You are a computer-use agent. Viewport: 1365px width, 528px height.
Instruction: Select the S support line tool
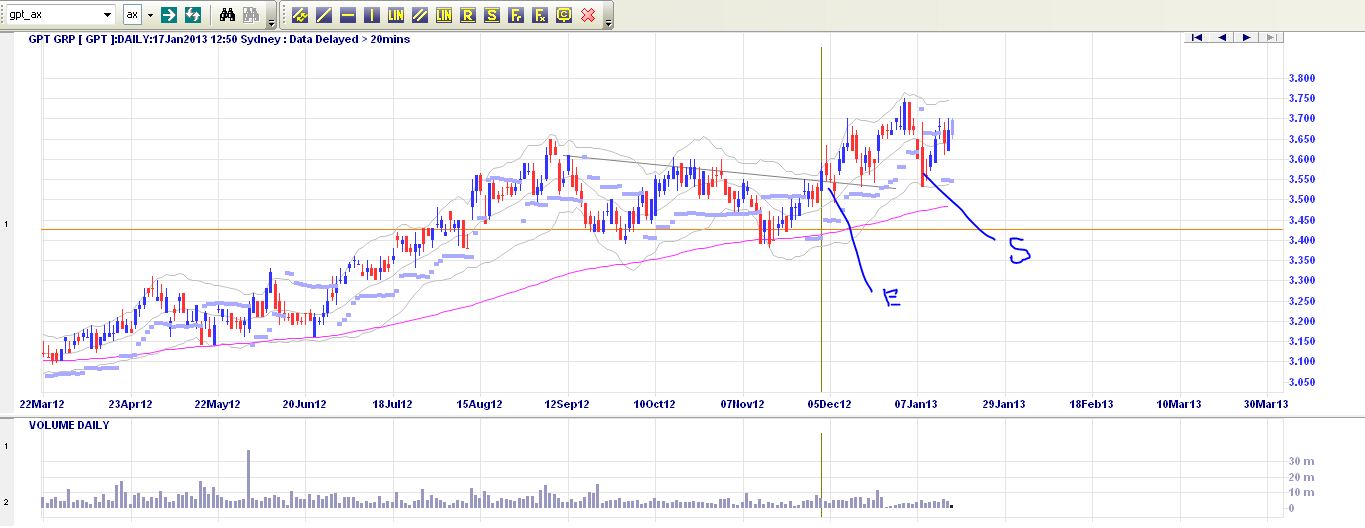coord(492,15)
